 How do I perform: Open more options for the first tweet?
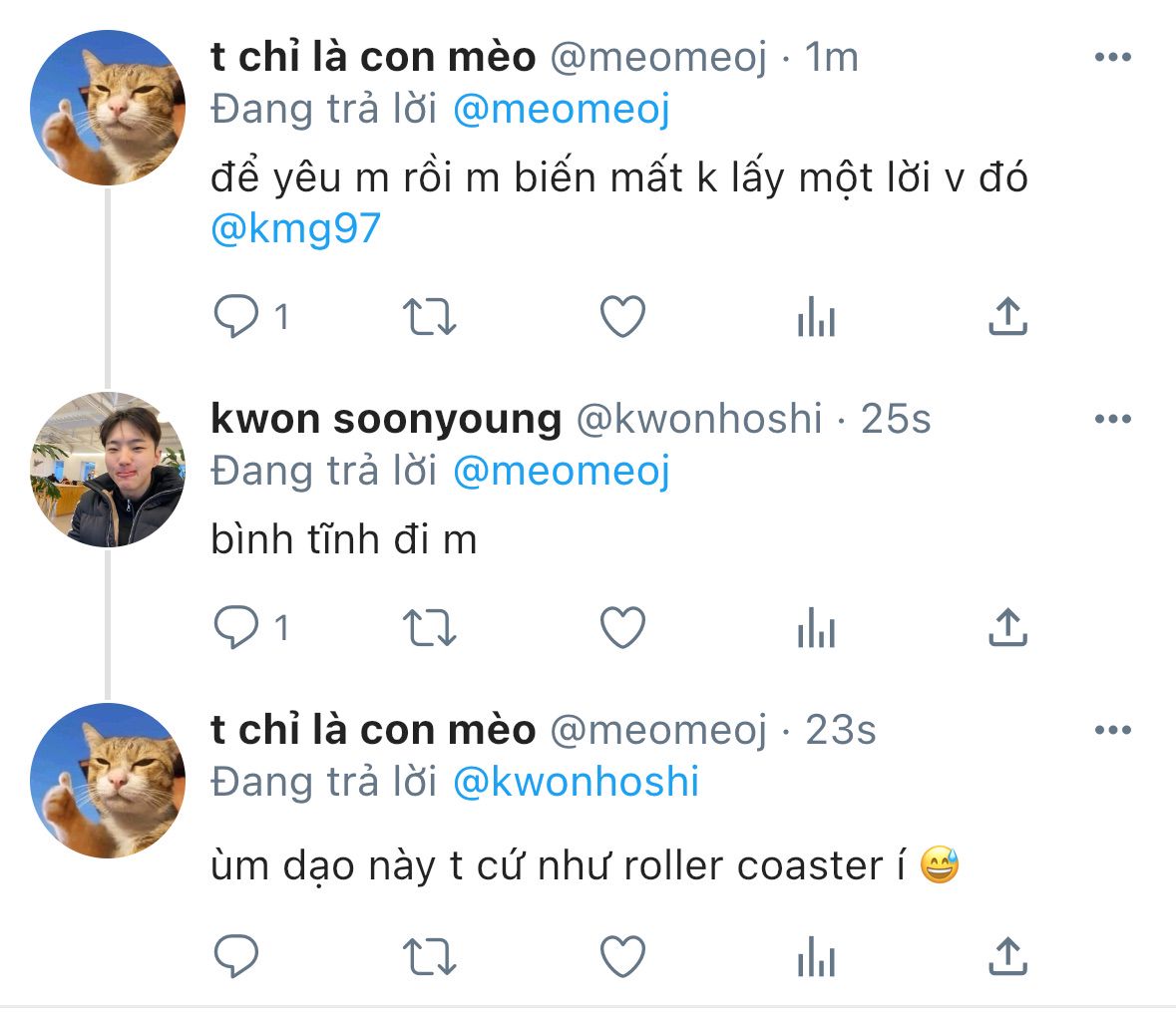(1112, 58)
